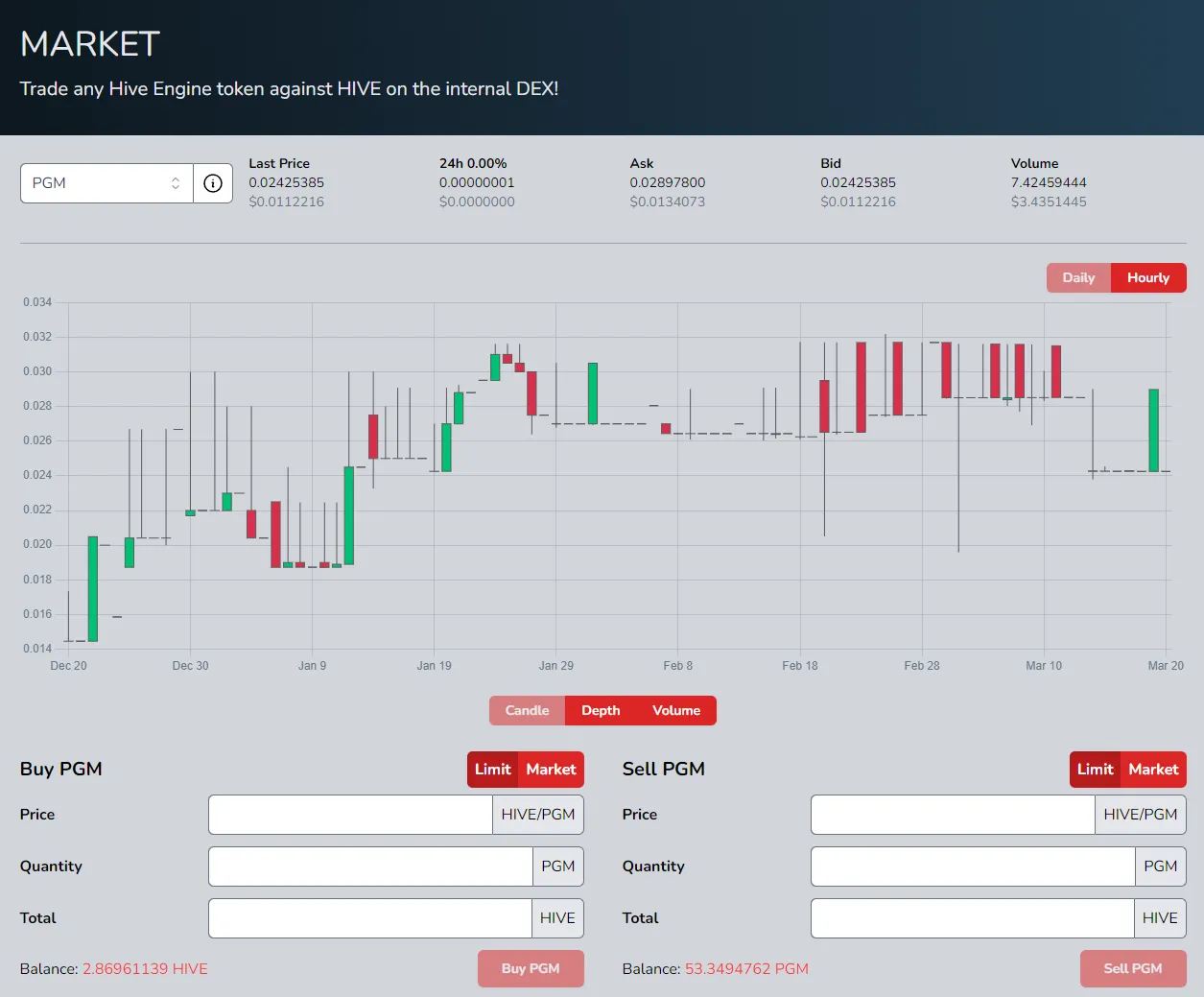Screen dimensions: 1204x997
Task: Open the PGM token selector dropdown
Action: tap(106, 183)
